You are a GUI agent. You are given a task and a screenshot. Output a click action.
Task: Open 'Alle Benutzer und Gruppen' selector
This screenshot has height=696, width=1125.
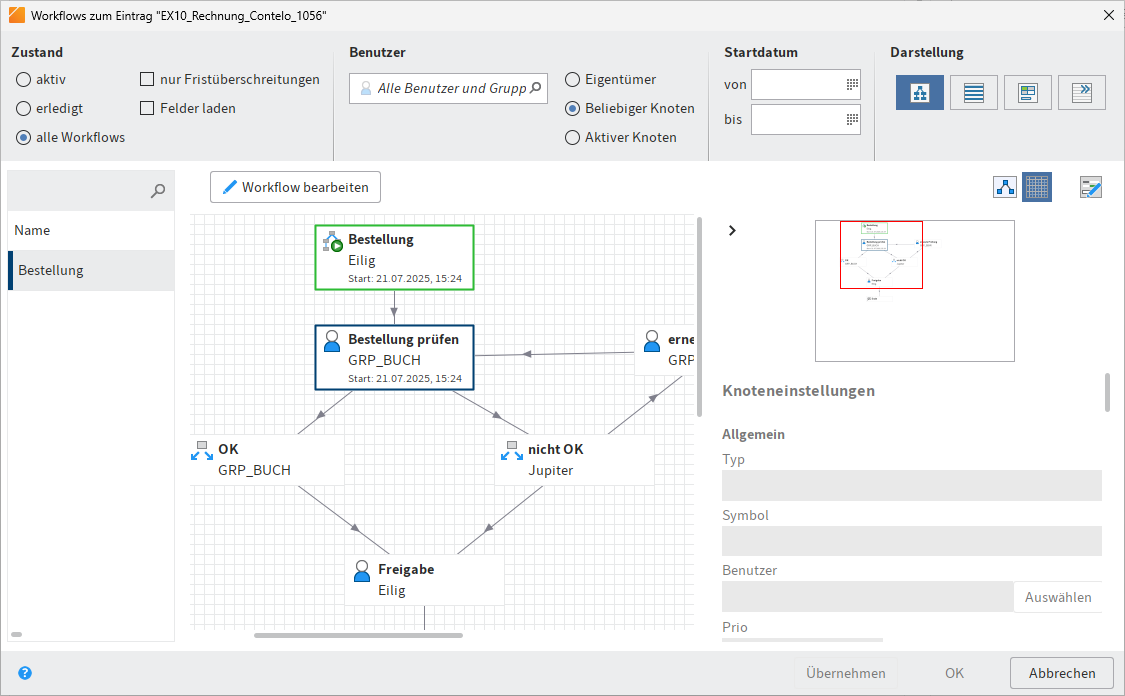448,88
